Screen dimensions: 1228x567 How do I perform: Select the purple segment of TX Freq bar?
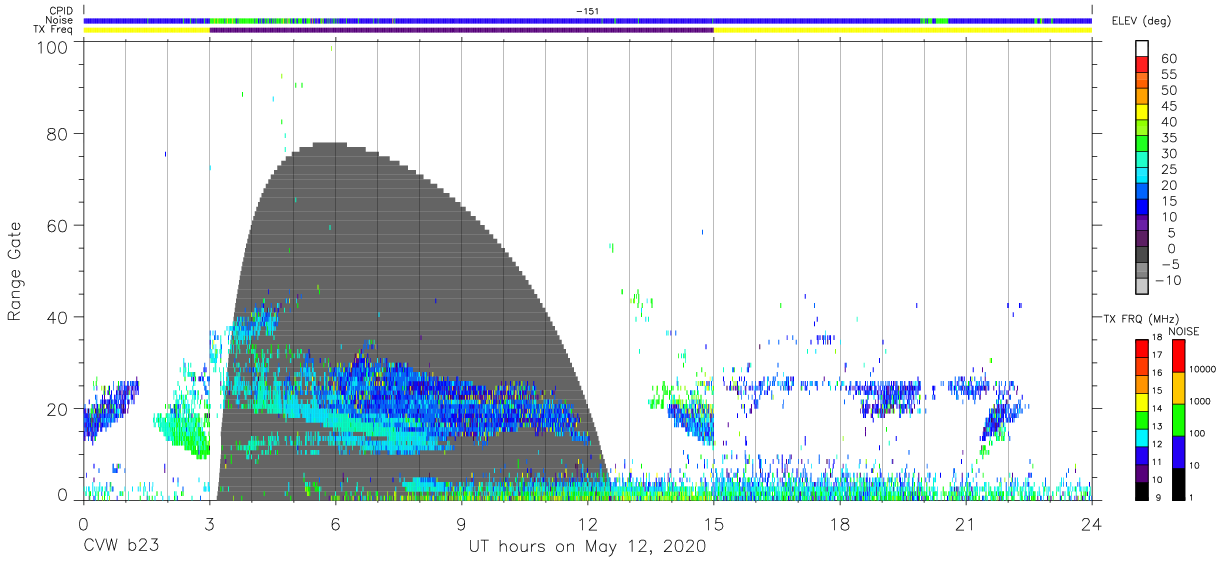(x=461, y=30)
